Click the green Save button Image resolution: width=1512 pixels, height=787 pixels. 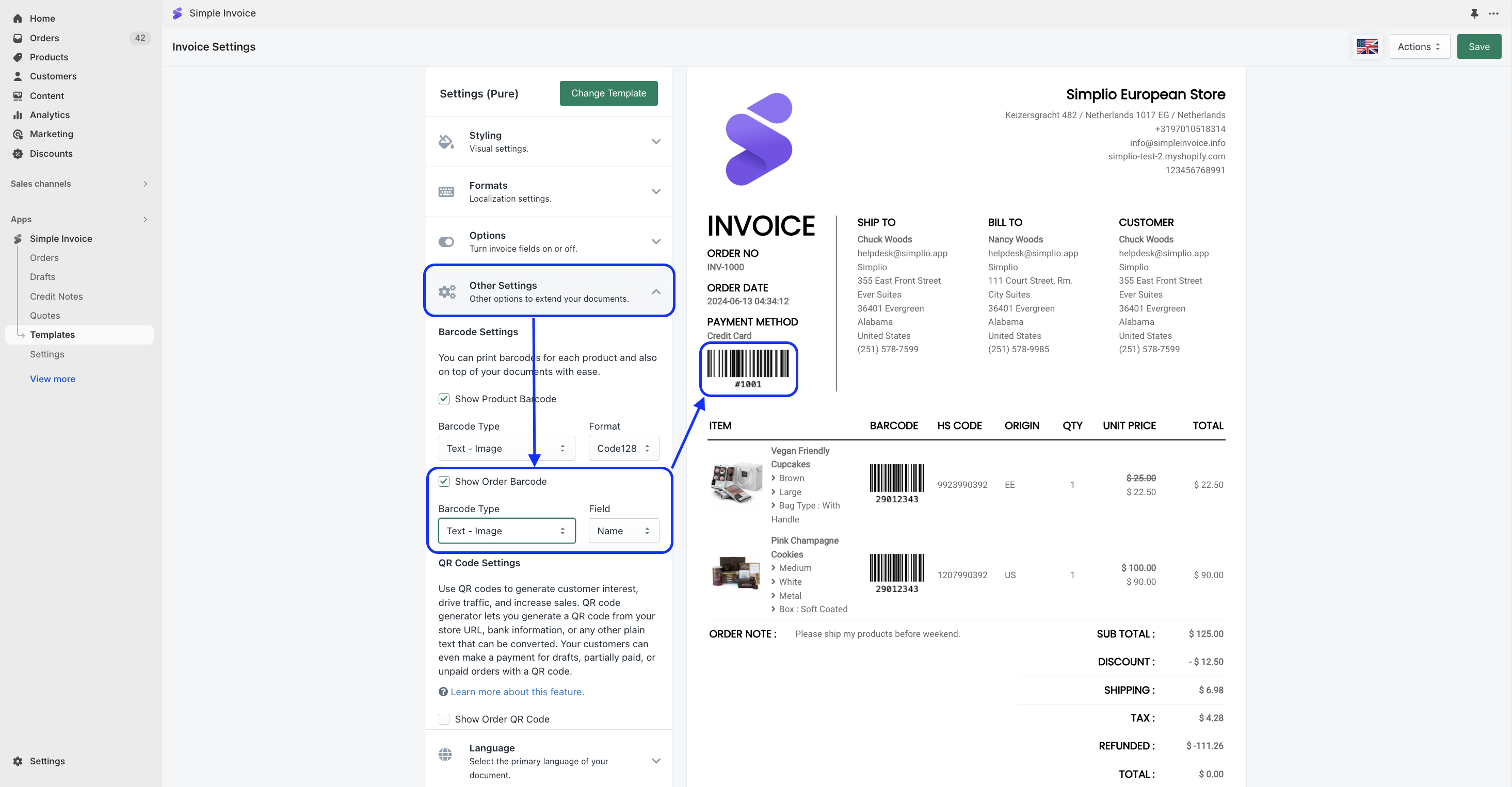coord(1478,47)
